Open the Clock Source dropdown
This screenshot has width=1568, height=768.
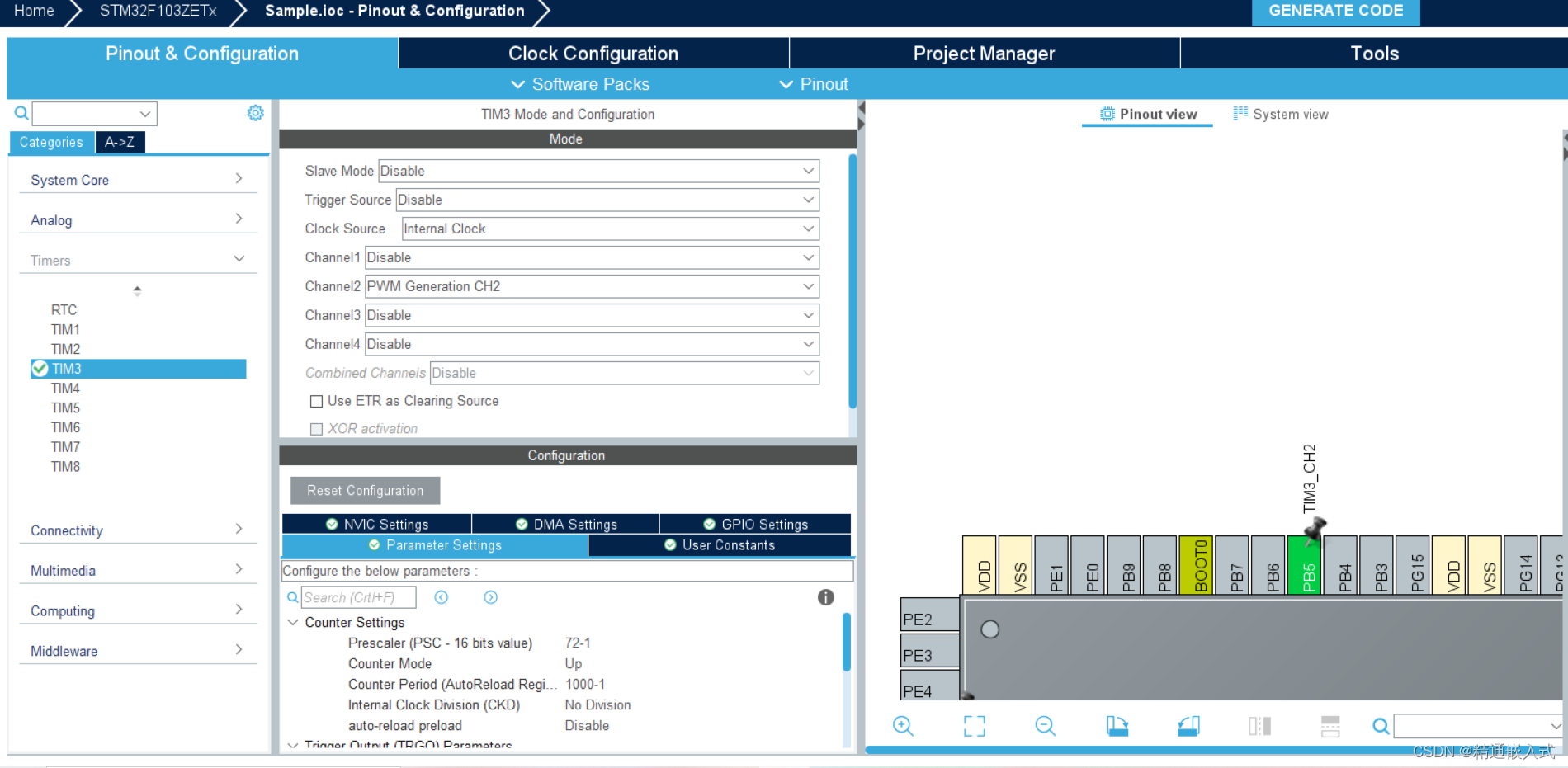point(611,229)
